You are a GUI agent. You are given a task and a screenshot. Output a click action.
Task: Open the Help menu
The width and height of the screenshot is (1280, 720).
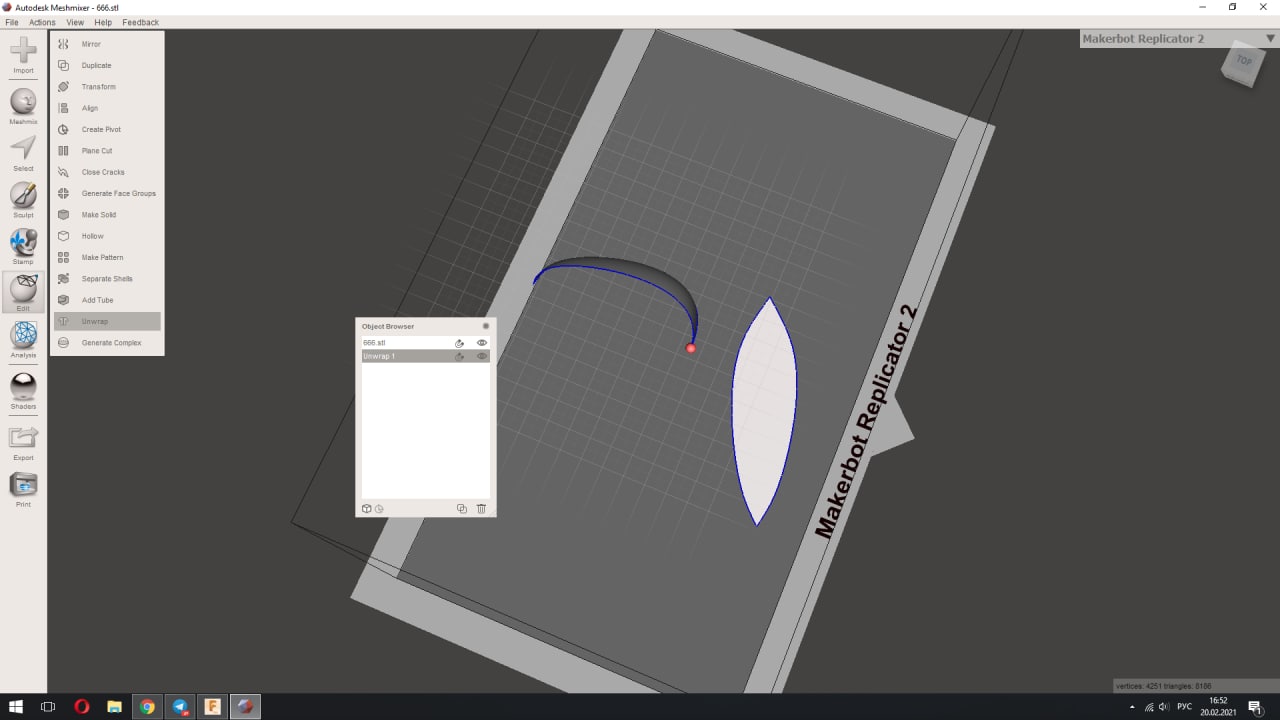[x=103, y=22]
